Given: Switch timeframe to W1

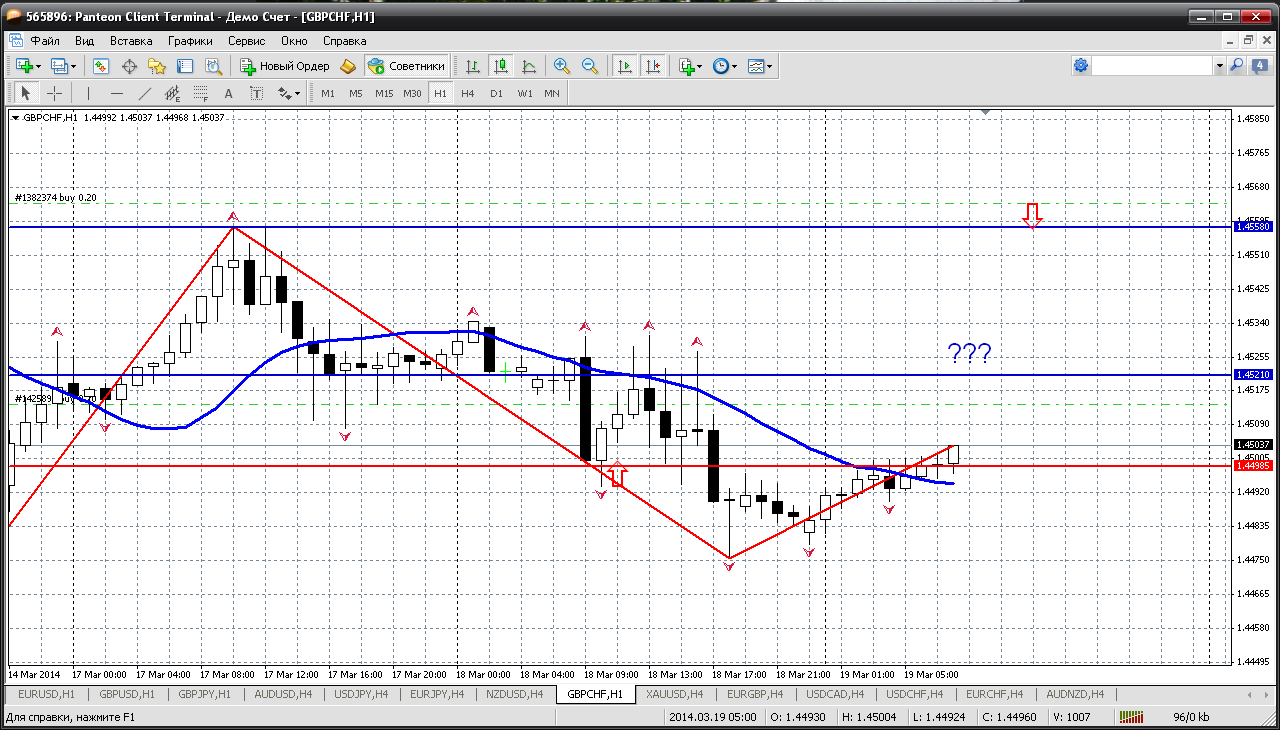Looking at the screenshot, I should (x=525, y=93).
